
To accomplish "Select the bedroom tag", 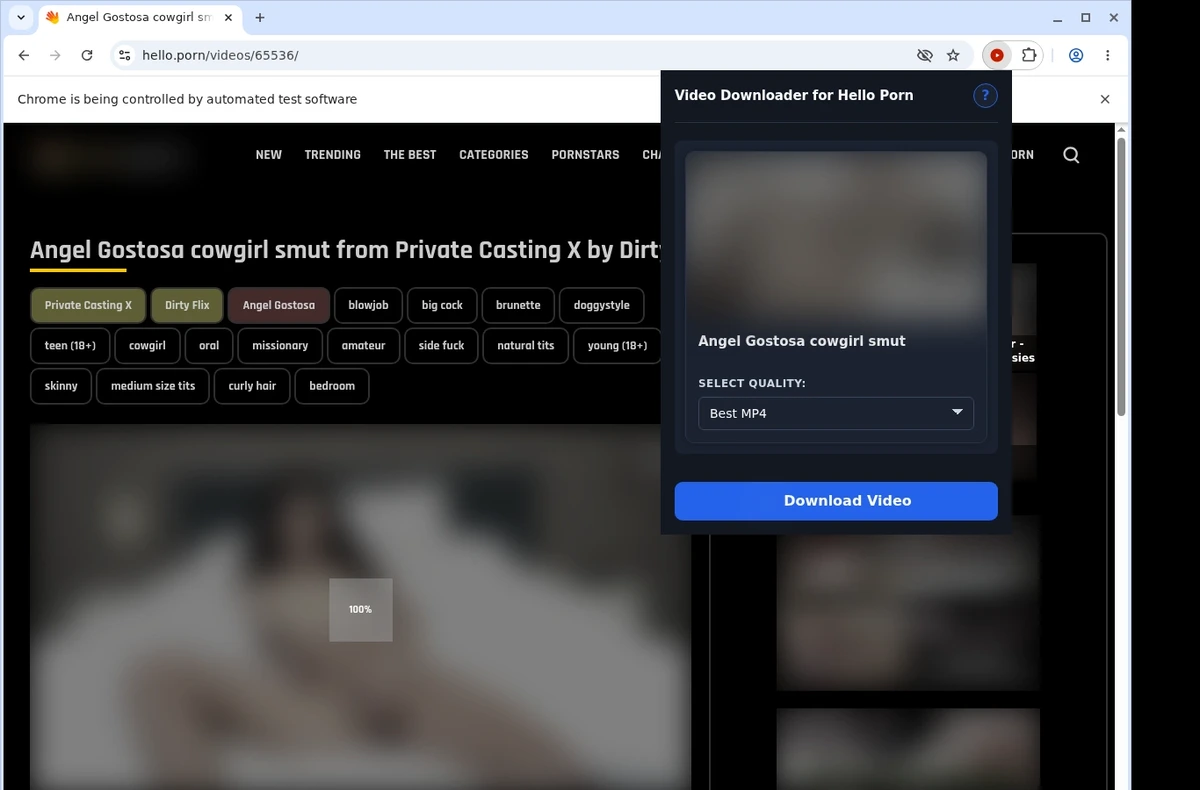I will click(x=332, y=385).
